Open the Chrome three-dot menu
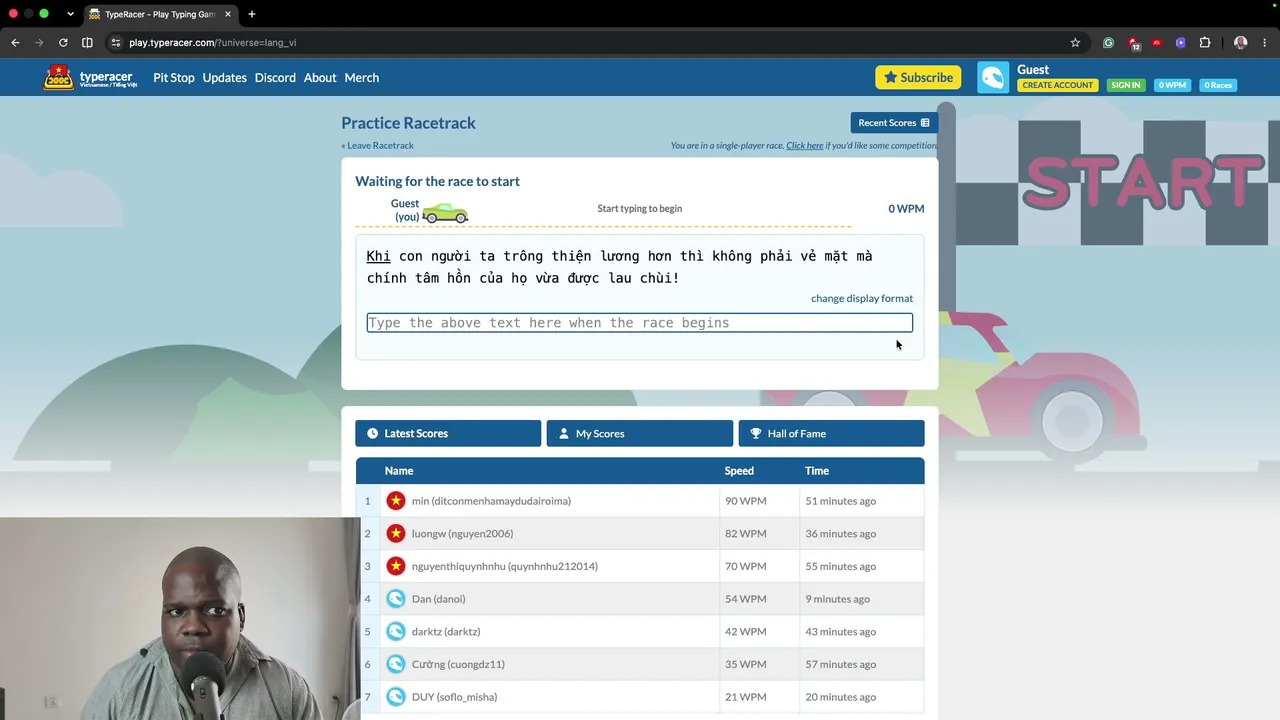The image size is (1280, 720). (1265, 43)
